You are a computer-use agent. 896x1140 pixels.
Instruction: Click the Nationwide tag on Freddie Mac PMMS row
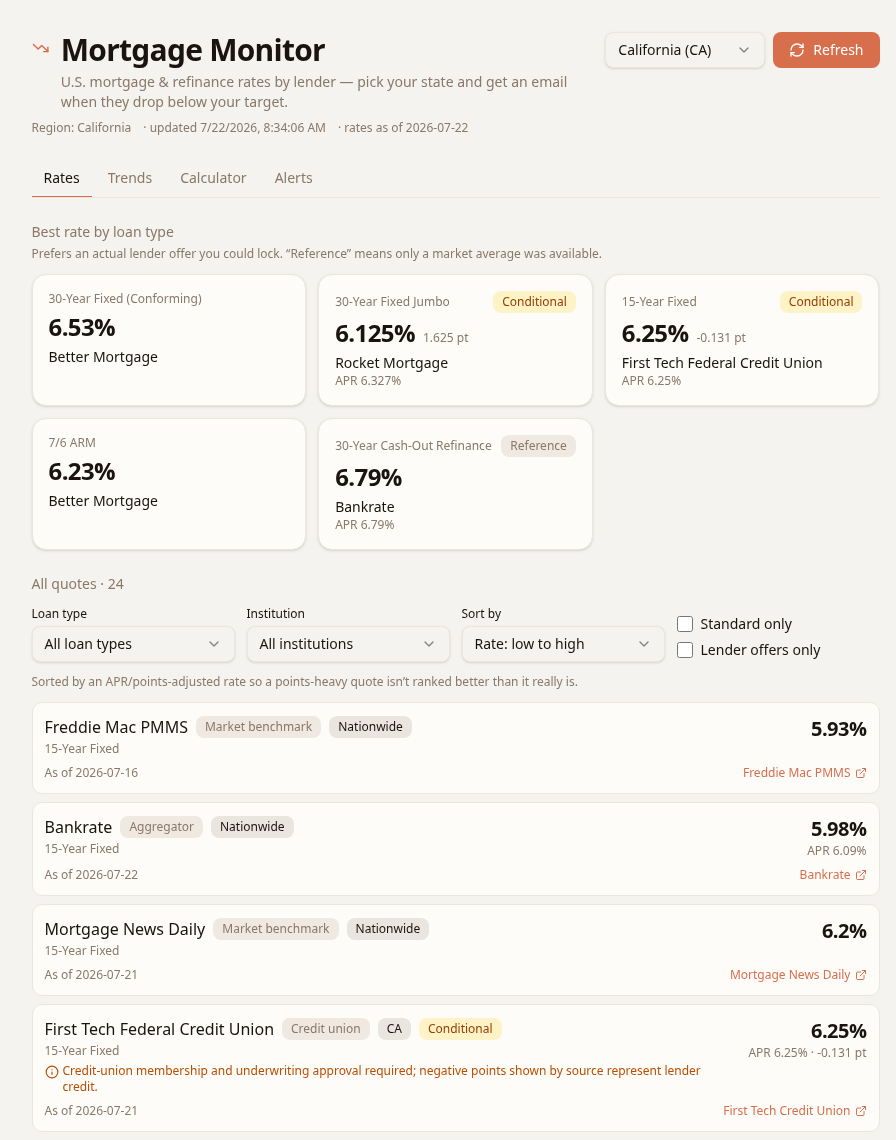click(x=370, y=727)
